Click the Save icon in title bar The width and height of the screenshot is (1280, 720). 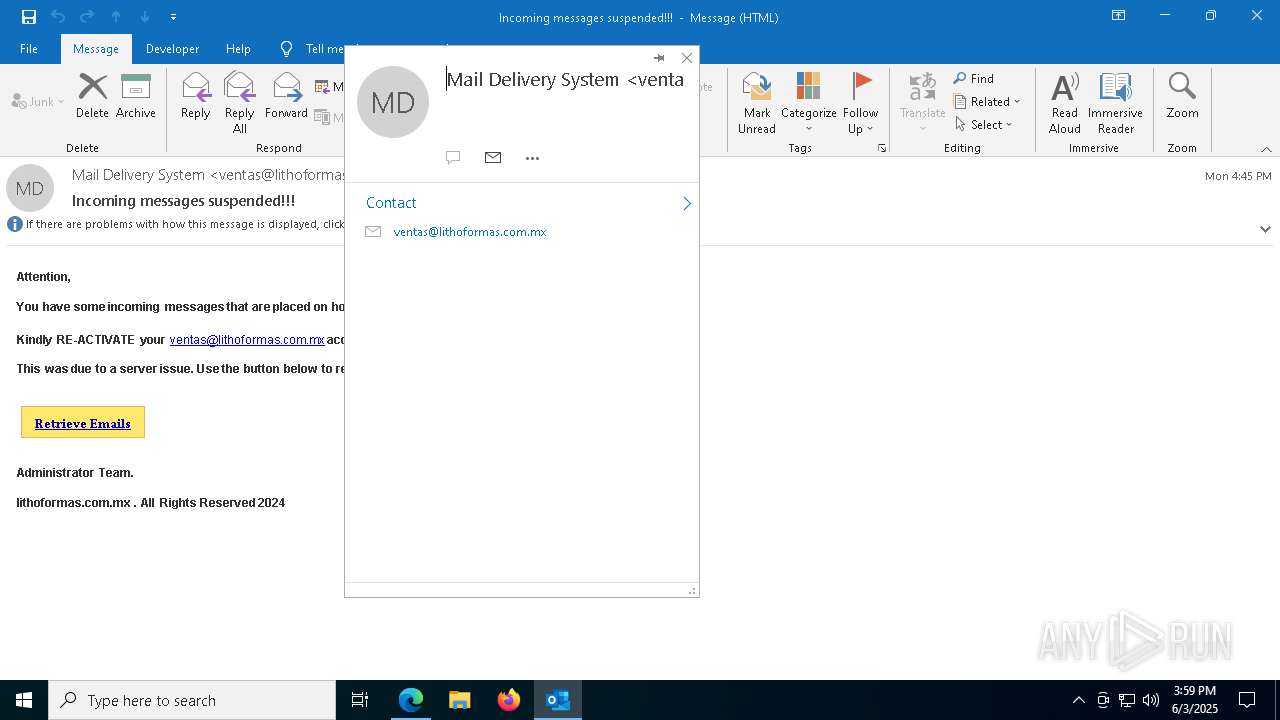[28, 17]
